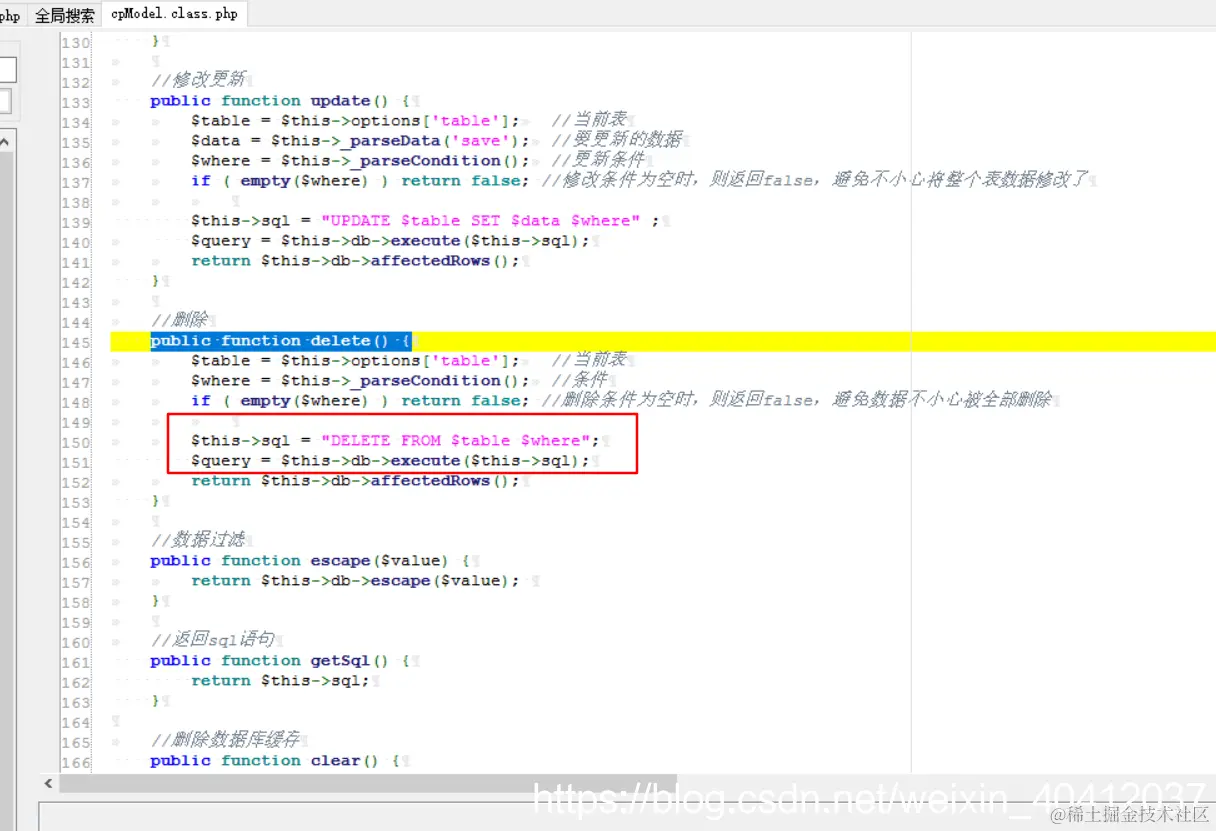Click '$where = $this->_parseCondition();' on line 147
This screenshot has height=831, width=1216.
point(360,381)
